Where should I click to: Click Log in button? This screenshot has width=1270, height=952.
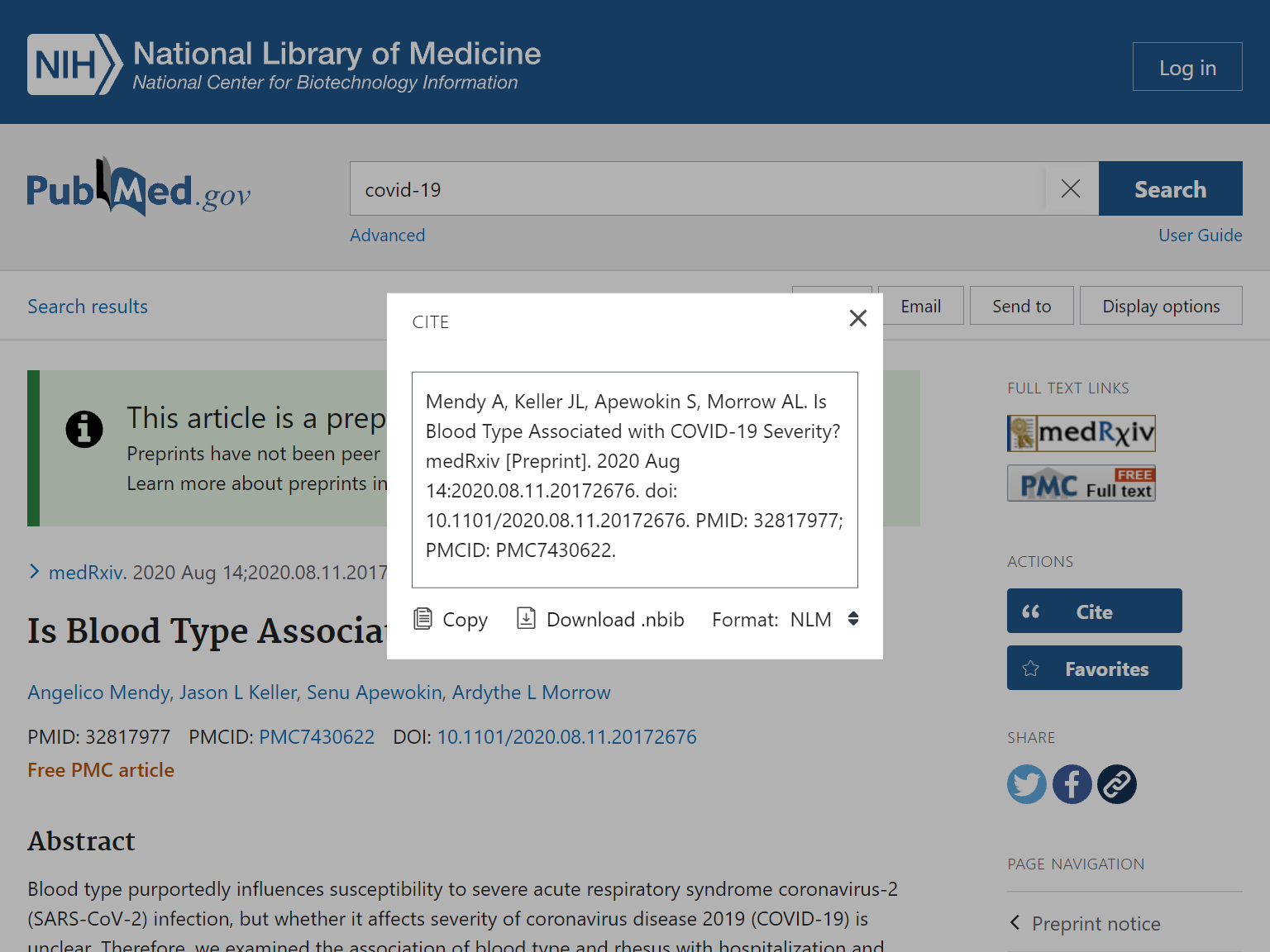pyautogui.click(x=1187, y=67)
